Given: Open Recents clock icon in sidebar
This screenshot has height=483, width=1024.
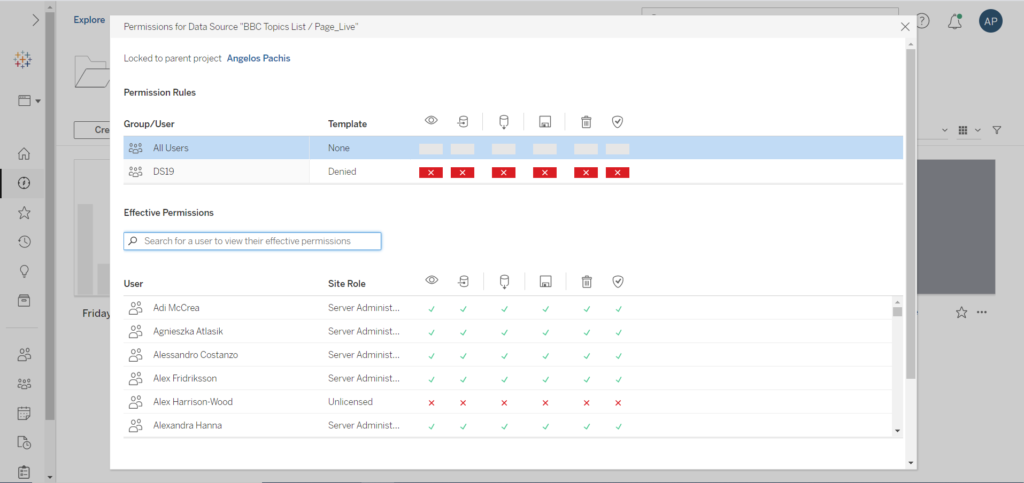Looking at the screenshot, I should (24, 242).
